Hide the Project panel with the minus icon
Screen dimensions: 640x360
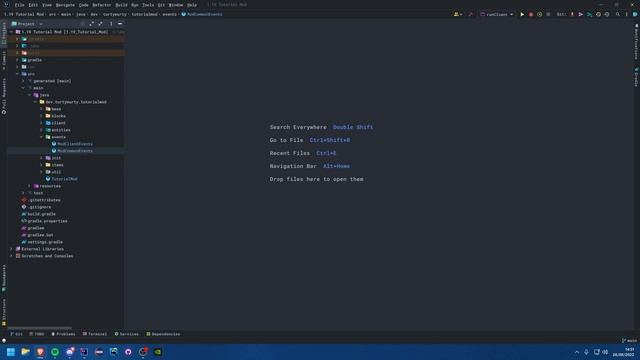point(120,24)
